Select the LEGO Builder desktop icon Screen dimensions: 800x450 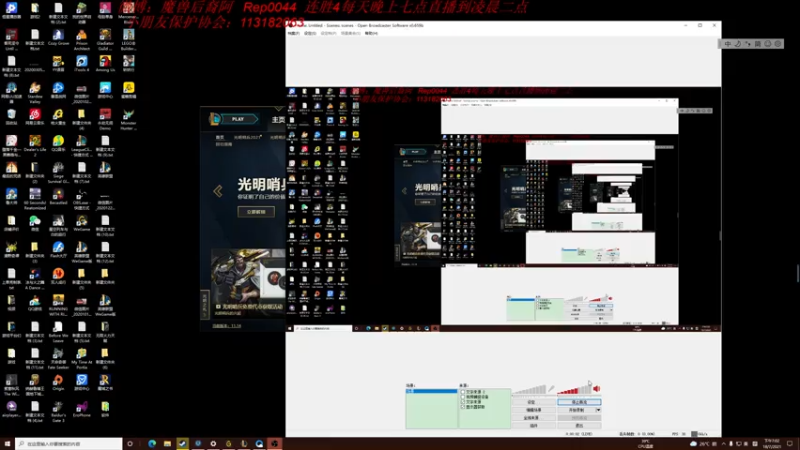129,39
